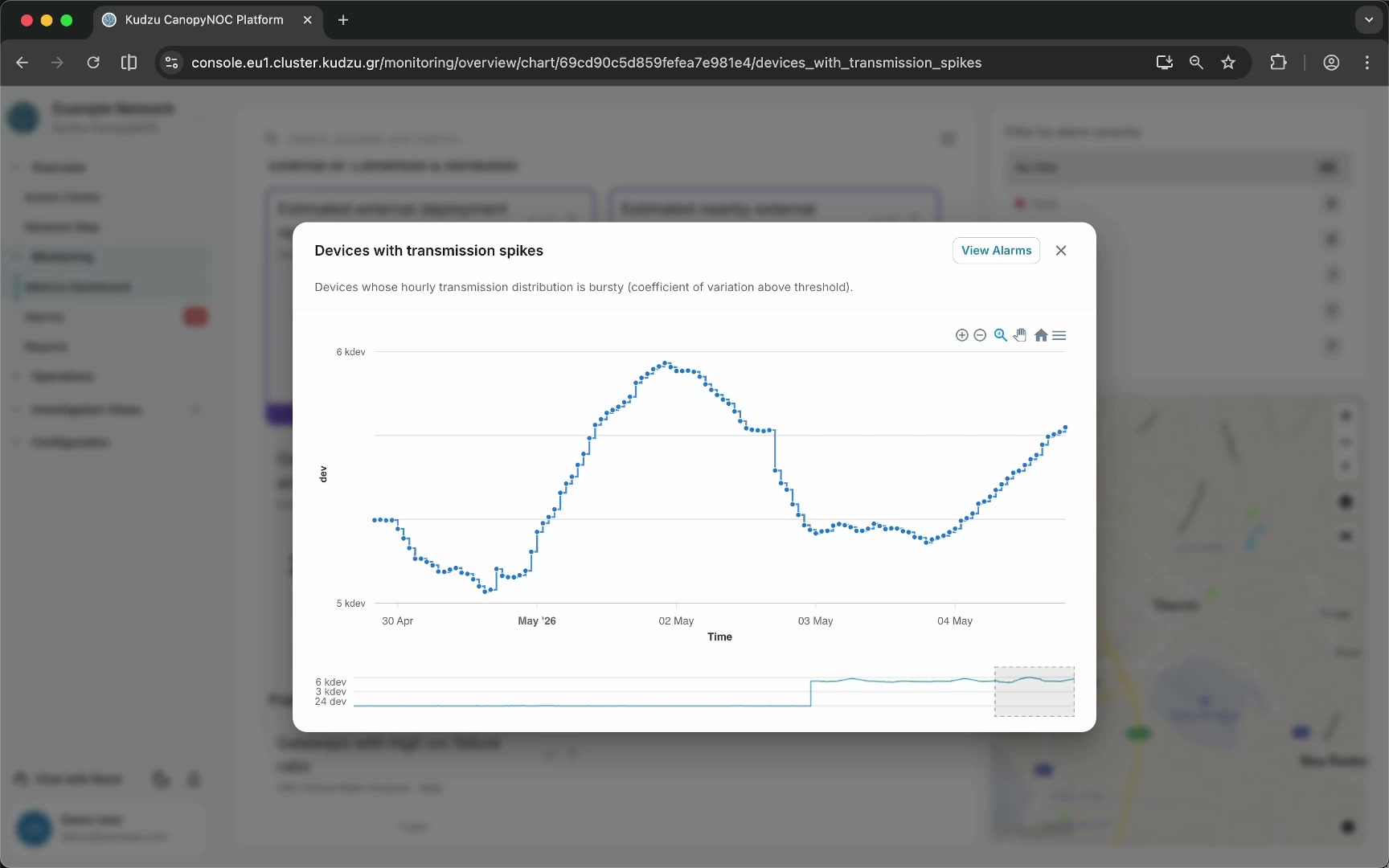Click the 04 May x-axis label
The width and height of the screenshot is (1389, 868).
(955, 621)
